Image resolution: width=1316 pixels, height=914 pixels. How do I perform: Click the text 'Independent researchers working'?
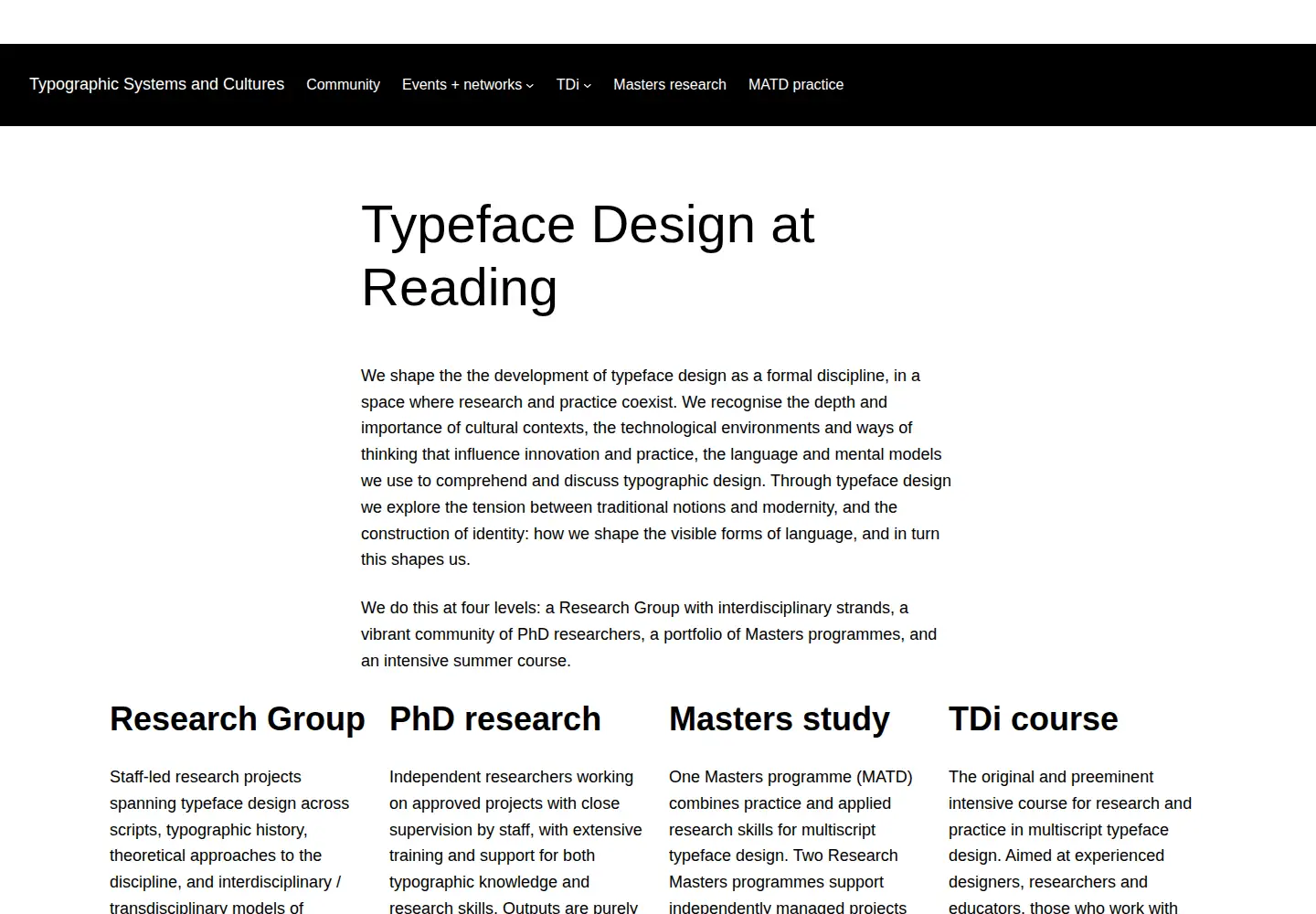511,777
